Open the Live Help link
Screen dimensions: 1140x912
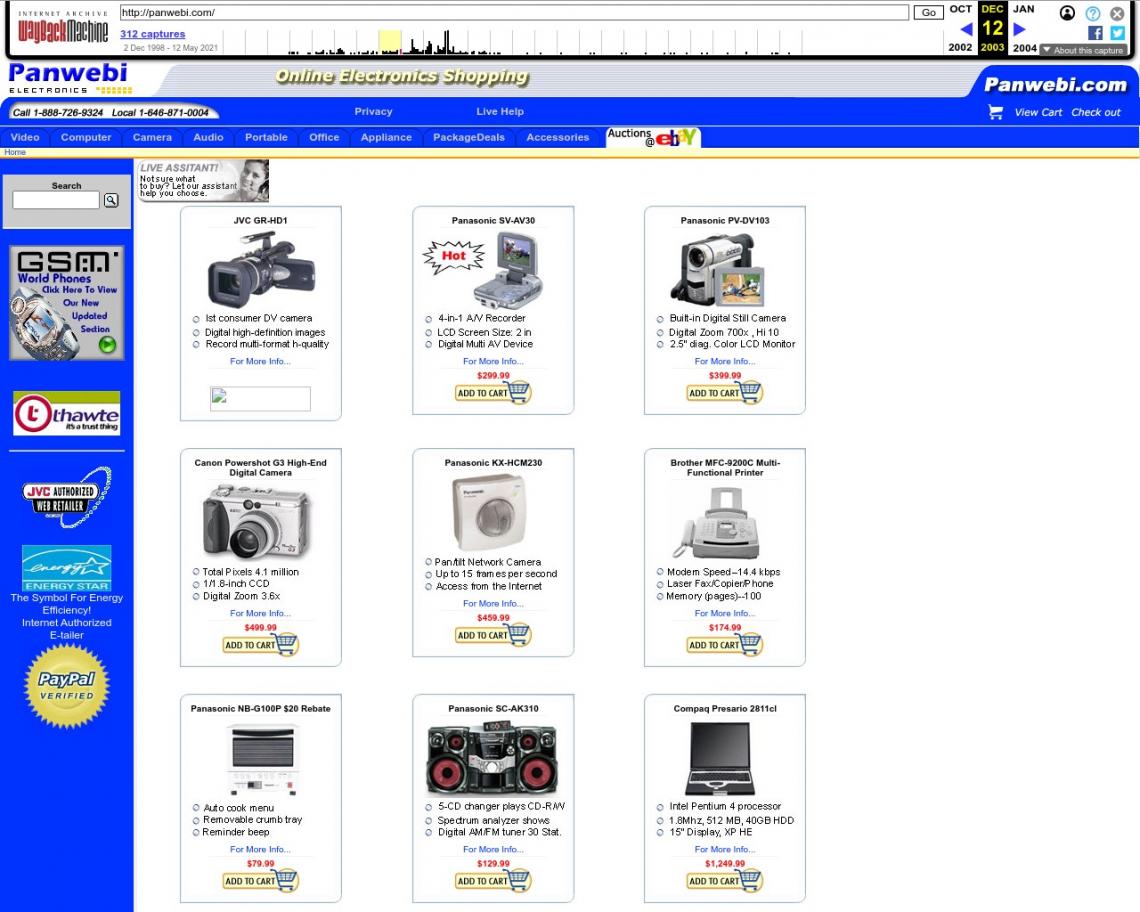tap(499, 112)
